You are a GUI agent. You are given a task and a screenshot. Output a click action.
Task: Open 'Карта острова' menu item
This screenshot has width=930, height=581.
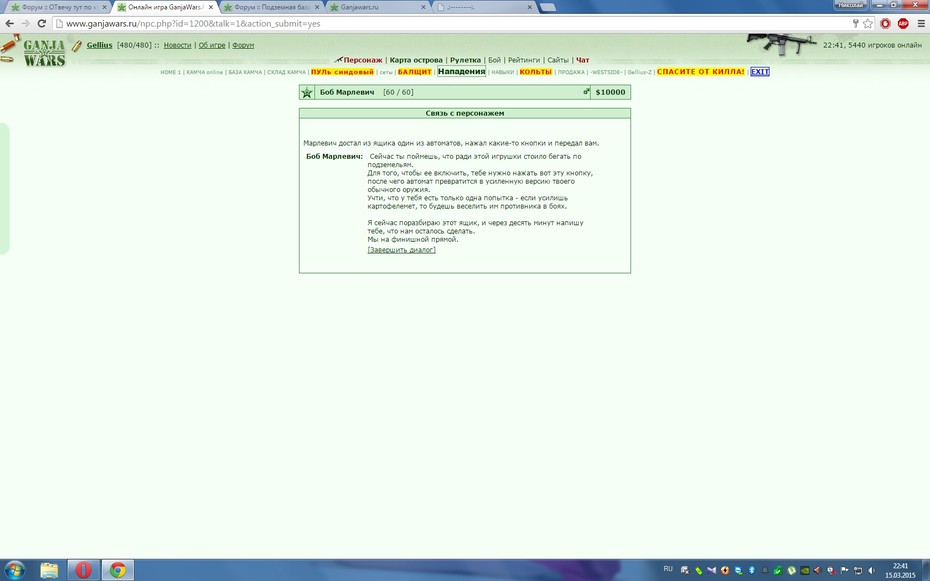416,60
